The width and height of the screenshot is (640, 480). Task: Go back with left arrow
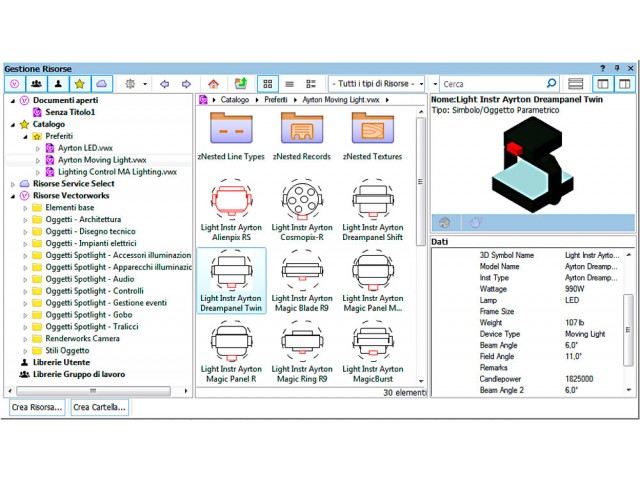(x=164, y=84)
